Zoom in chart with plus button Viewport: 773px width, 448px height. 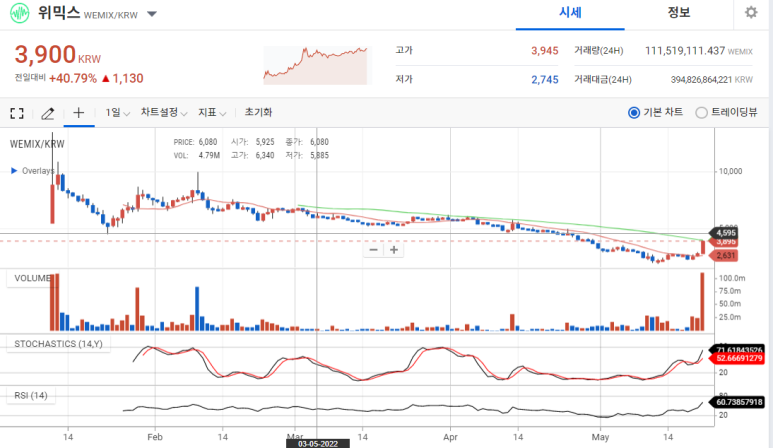tap(394, 250)
